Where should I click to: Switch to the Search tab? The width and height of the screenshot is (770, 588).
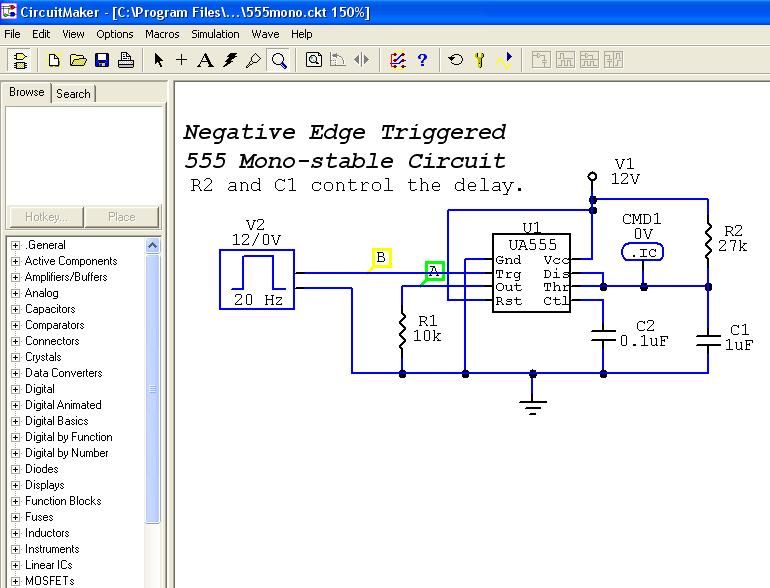tap(73, 94)
